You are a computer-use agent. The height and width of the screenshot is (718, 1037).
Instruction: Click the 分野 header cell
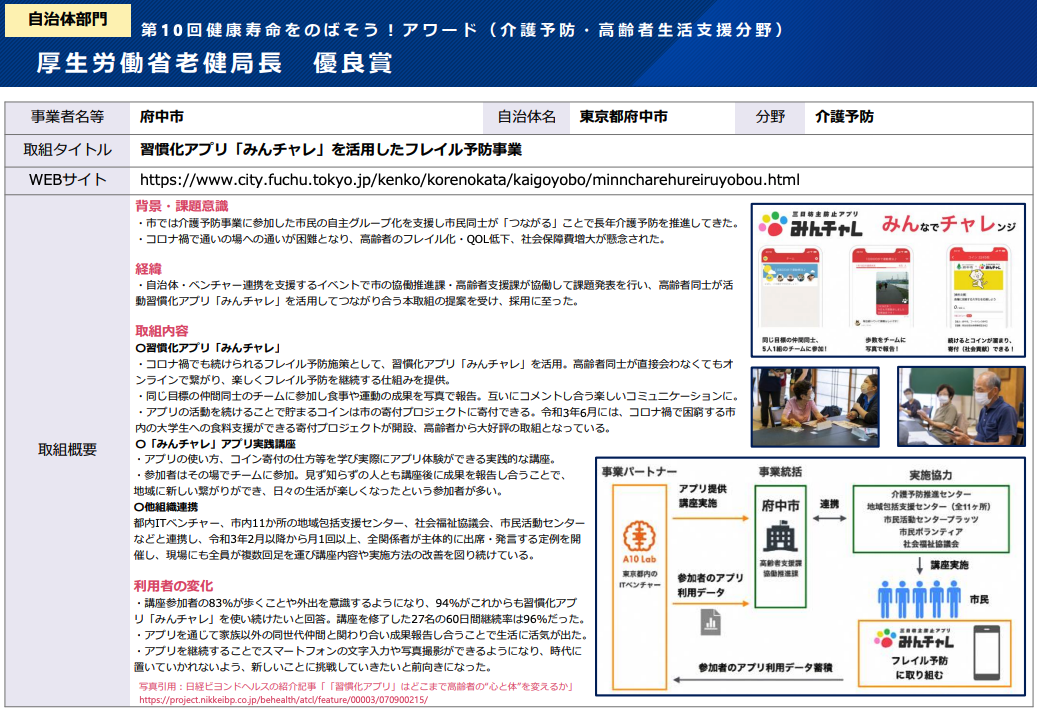point(770,117)
